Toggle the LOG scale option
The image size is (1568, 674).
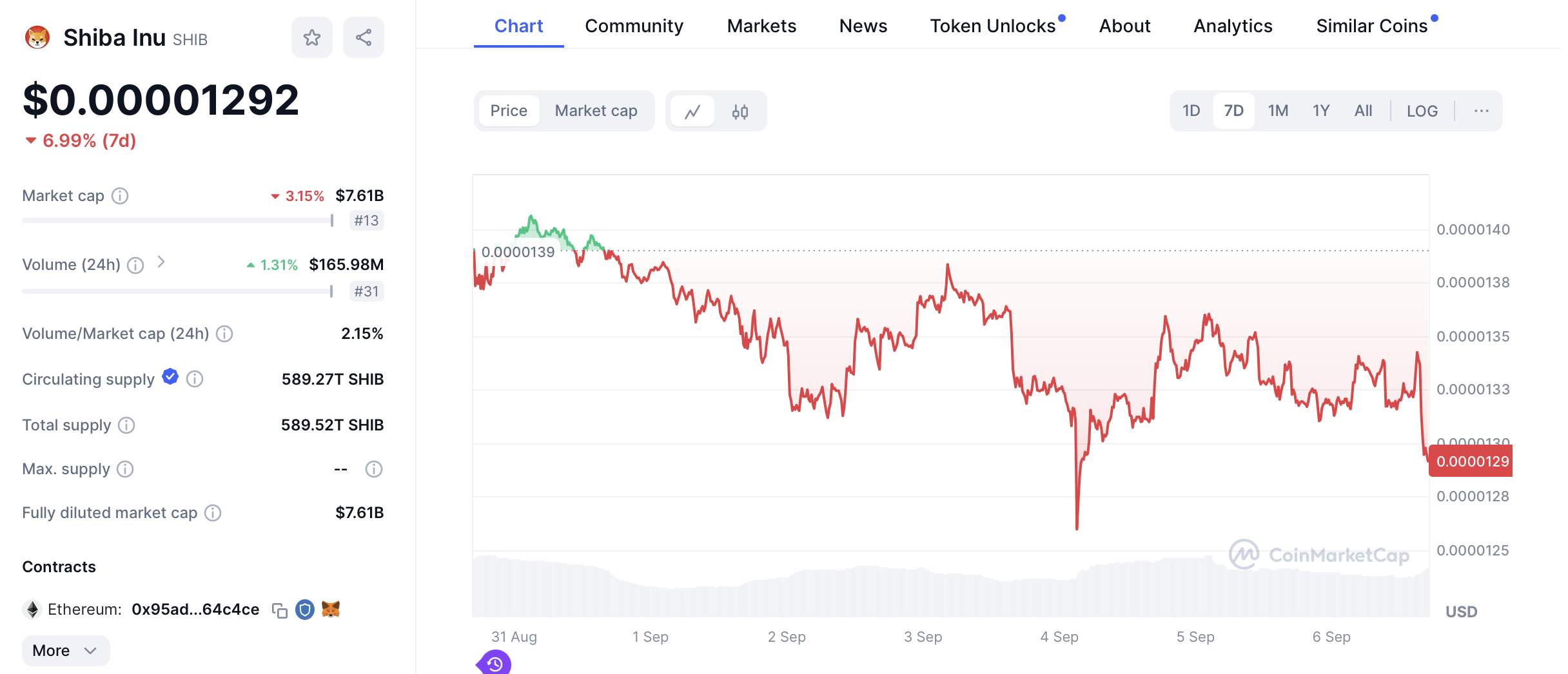pyautogui.click(x=1422, y=111)
